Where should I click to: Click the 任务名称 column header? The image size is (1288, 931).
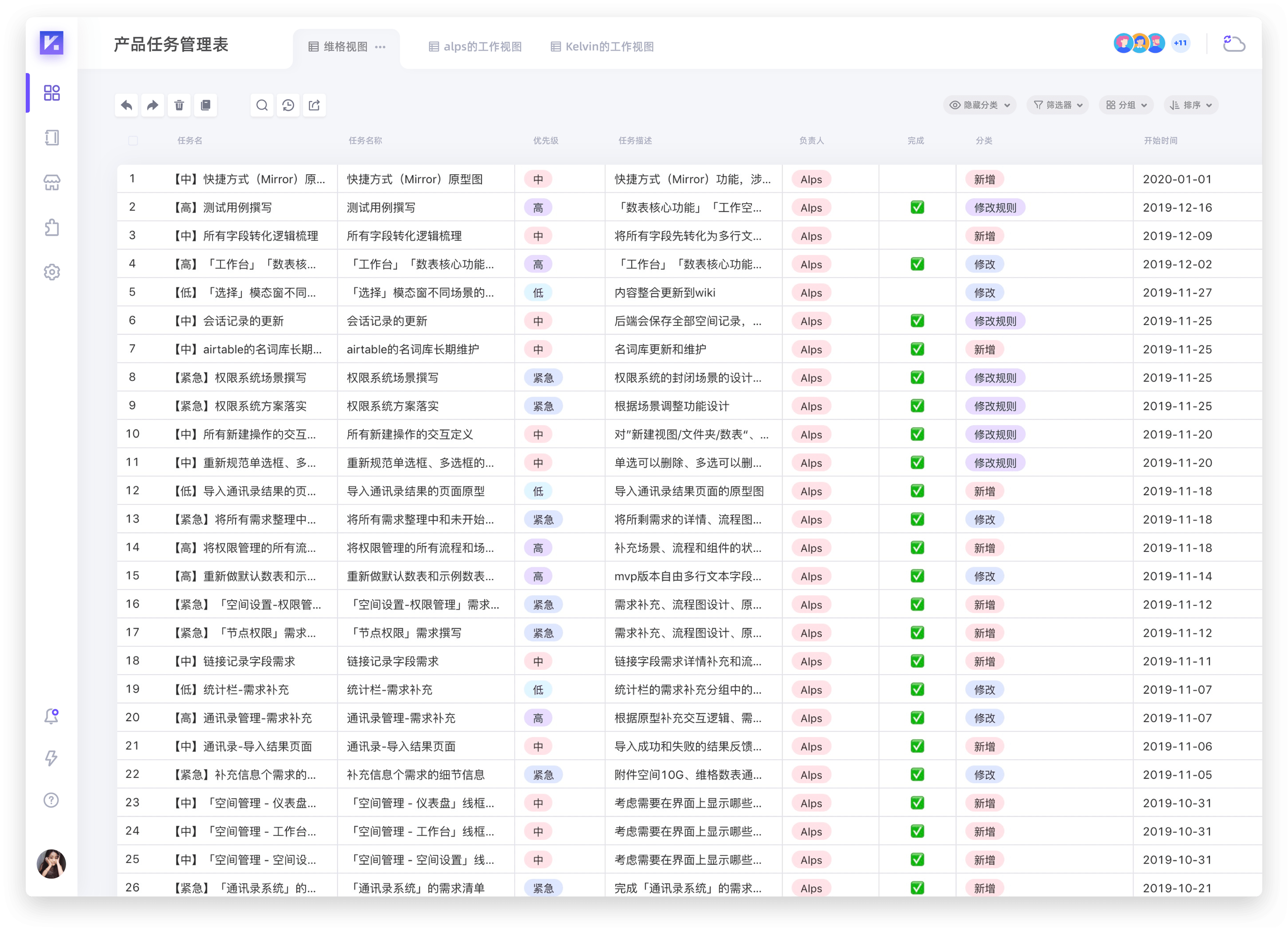[365, 140]
